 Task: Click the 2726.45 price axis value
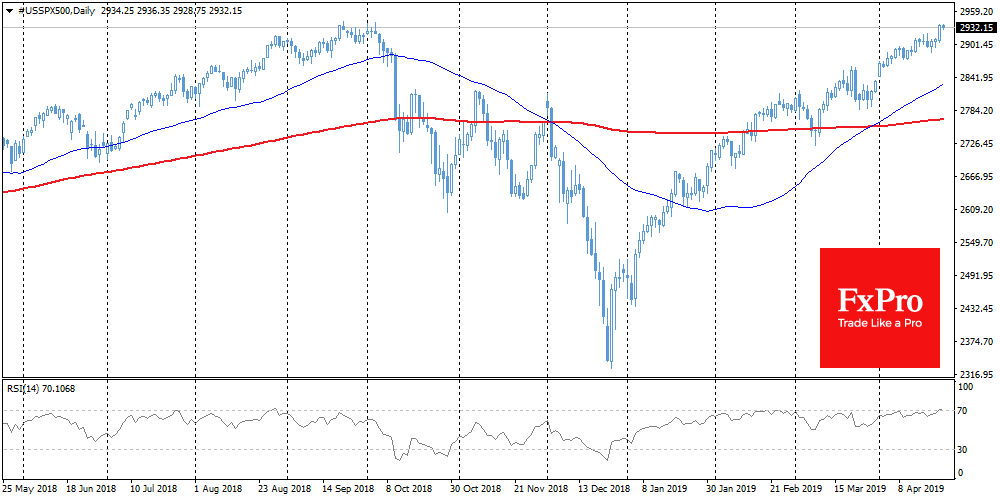(976, 144)
